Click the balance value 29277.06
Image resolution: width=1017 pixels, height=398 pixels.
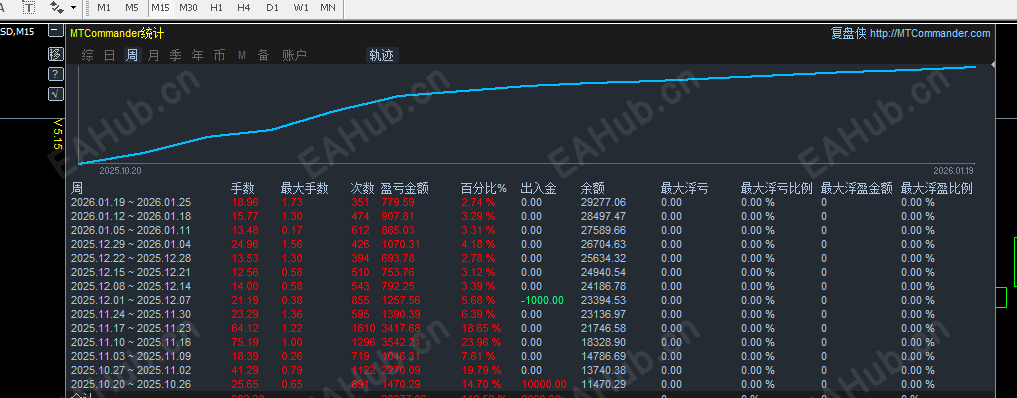[x=603, y=202]
